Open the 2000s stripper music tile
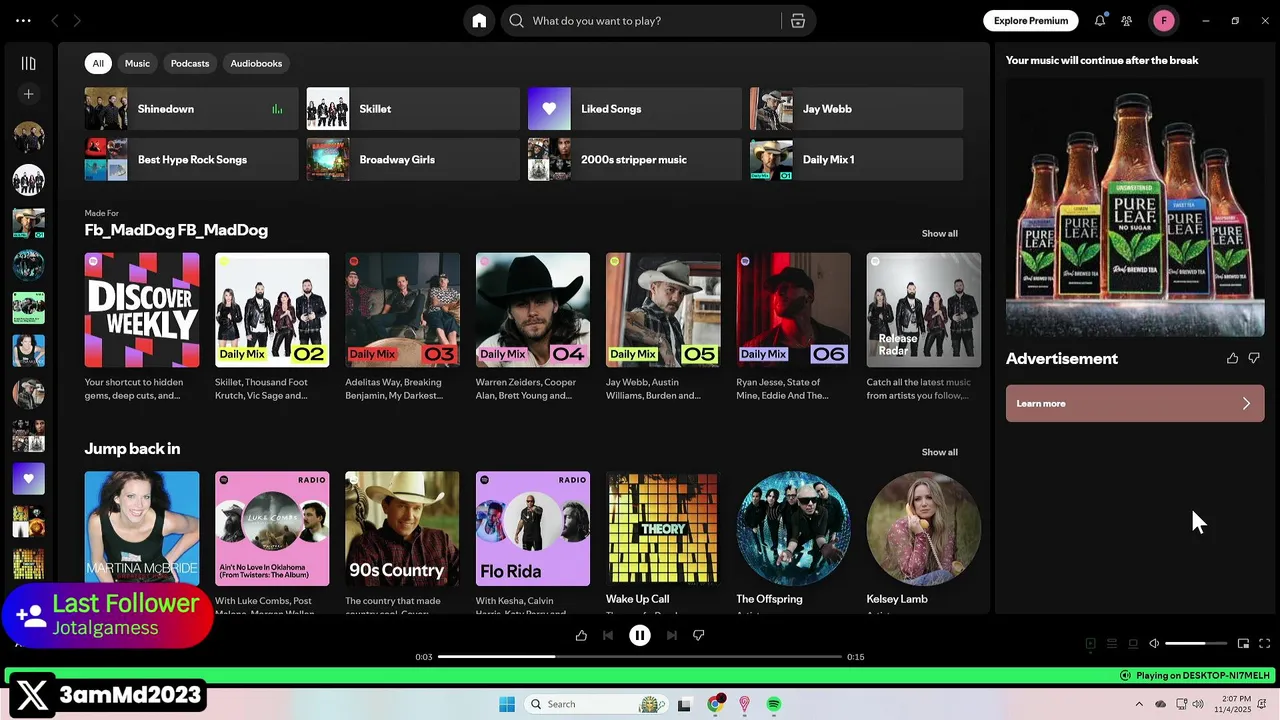 pyautogui.click(x=635, y=159)
